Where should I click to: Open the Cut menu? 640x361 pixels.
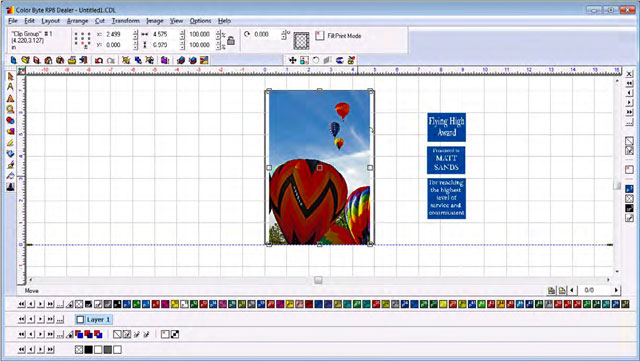100,21
